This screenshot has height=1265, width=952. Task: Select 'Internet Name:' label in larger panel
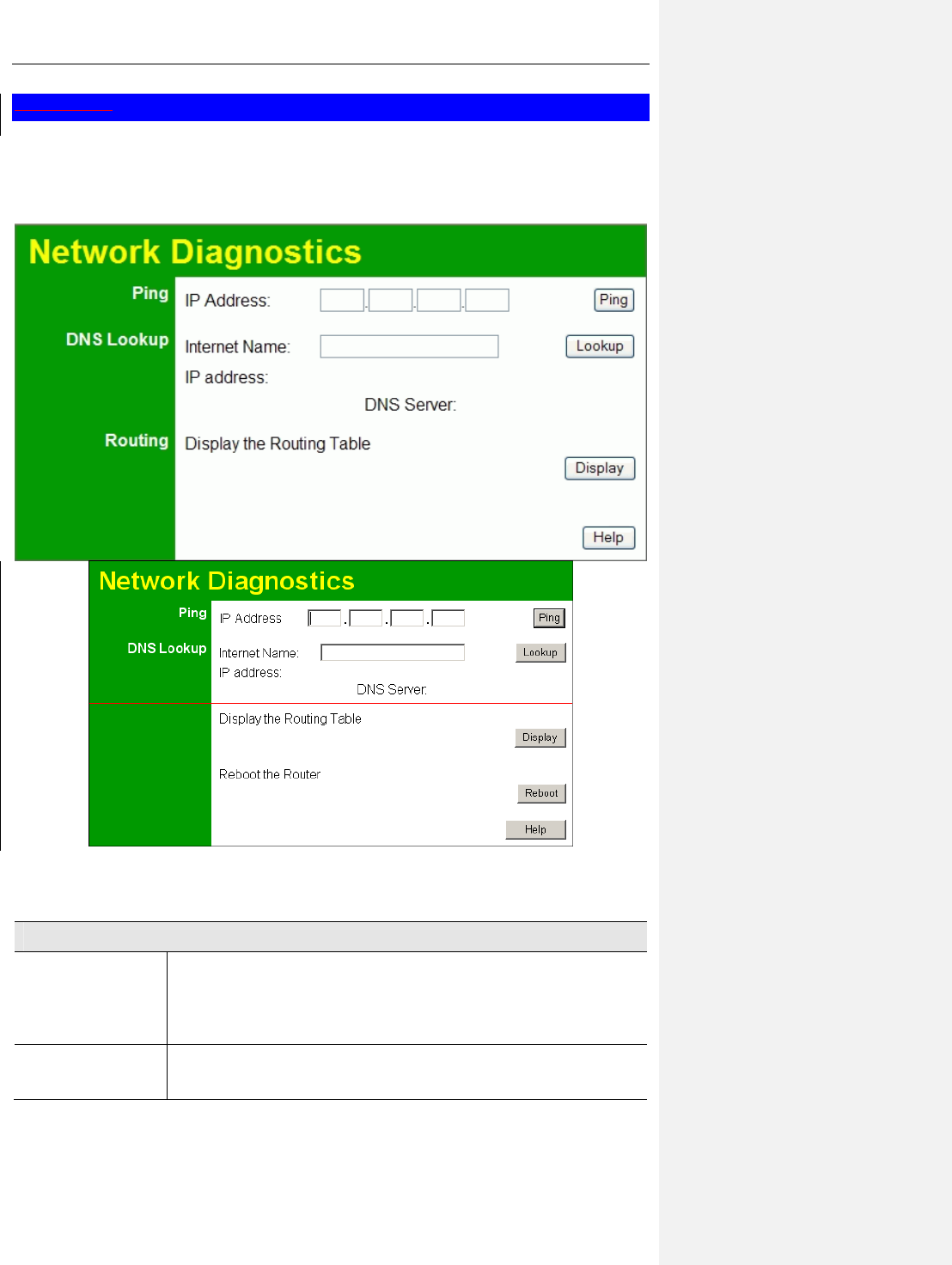click(x=238, y=347)
